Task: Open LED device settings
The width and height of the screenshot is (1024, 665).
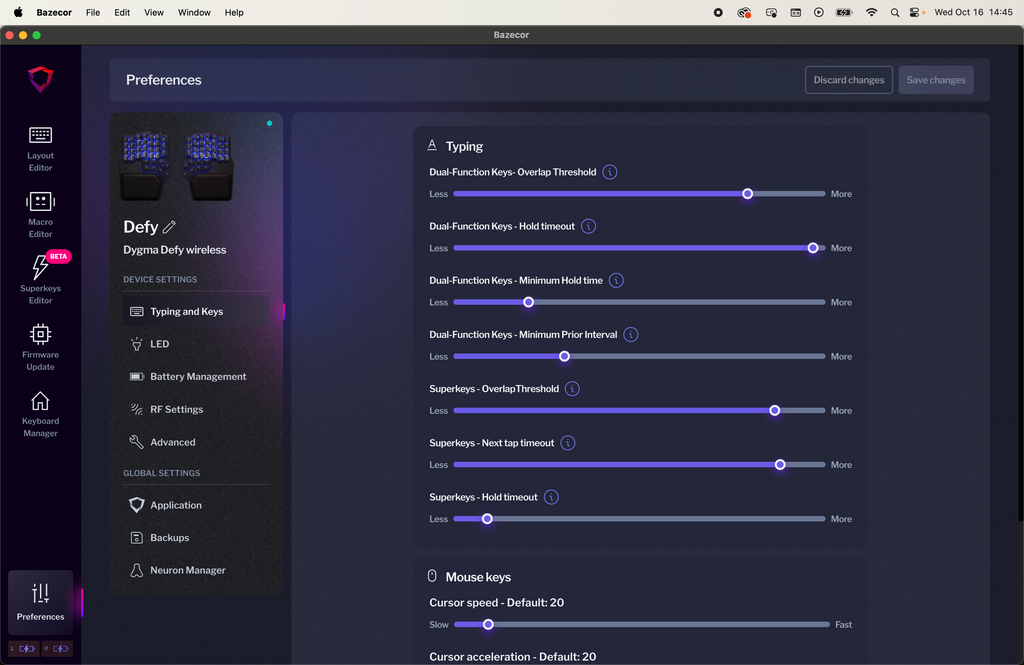Action: [x=159, y=344]
